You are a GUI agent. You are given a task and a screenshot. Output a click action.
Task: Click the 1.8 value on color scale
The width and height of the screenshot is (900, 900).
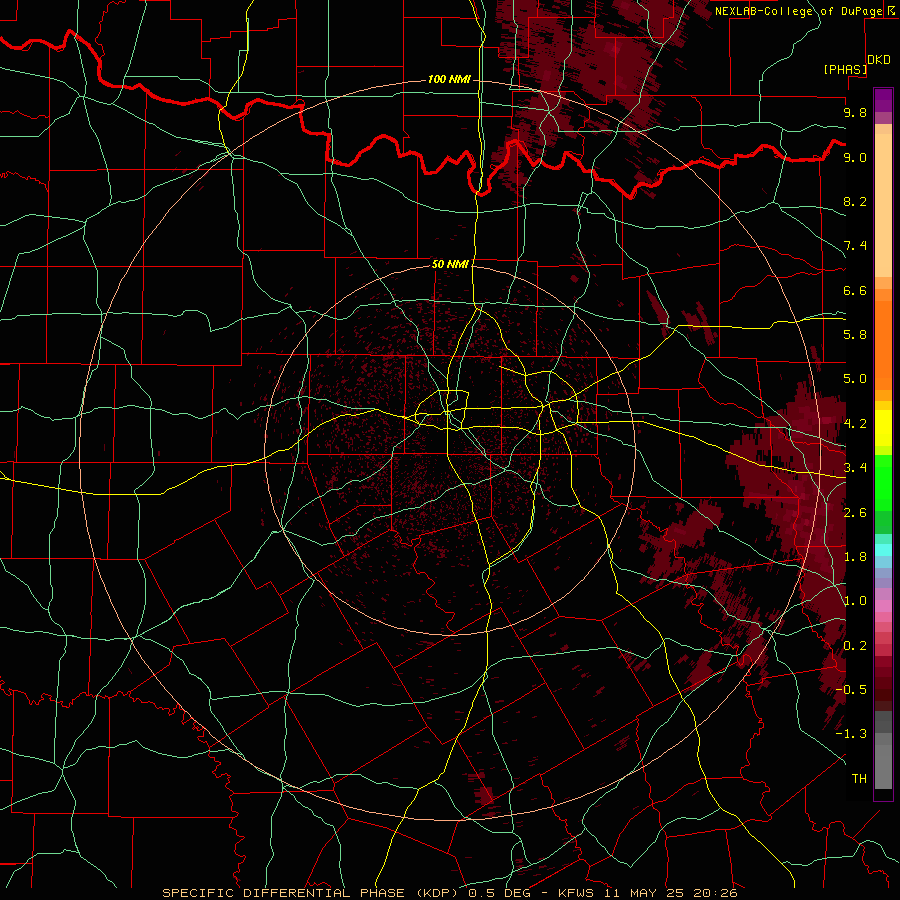coord(855,557)
